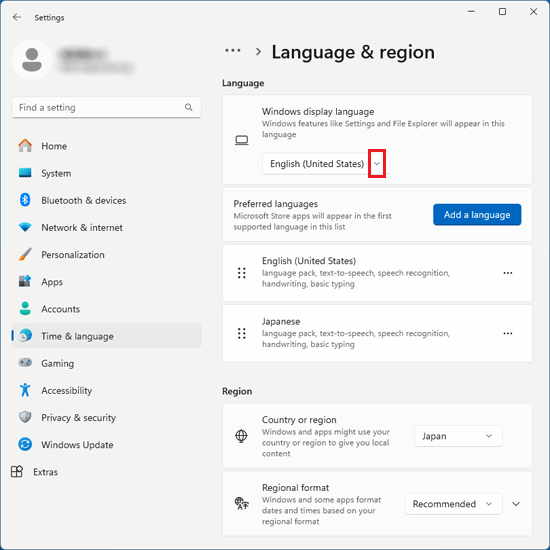The height and width of the screenshot is (550, 550).
Task: Close the Settings window
Action: (533, 12)
